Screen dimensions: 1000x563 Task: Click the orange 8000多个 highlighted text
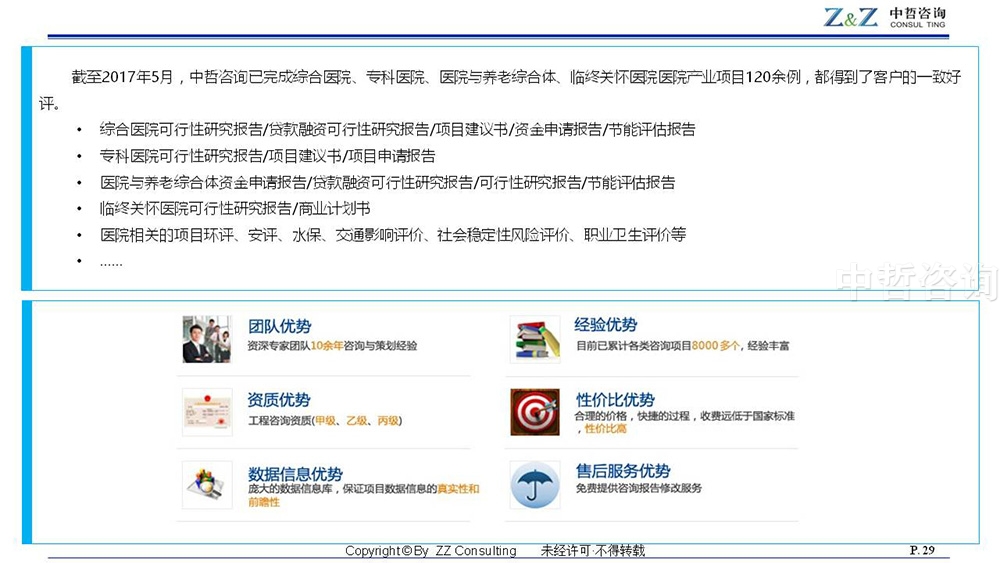click(716, 346)
